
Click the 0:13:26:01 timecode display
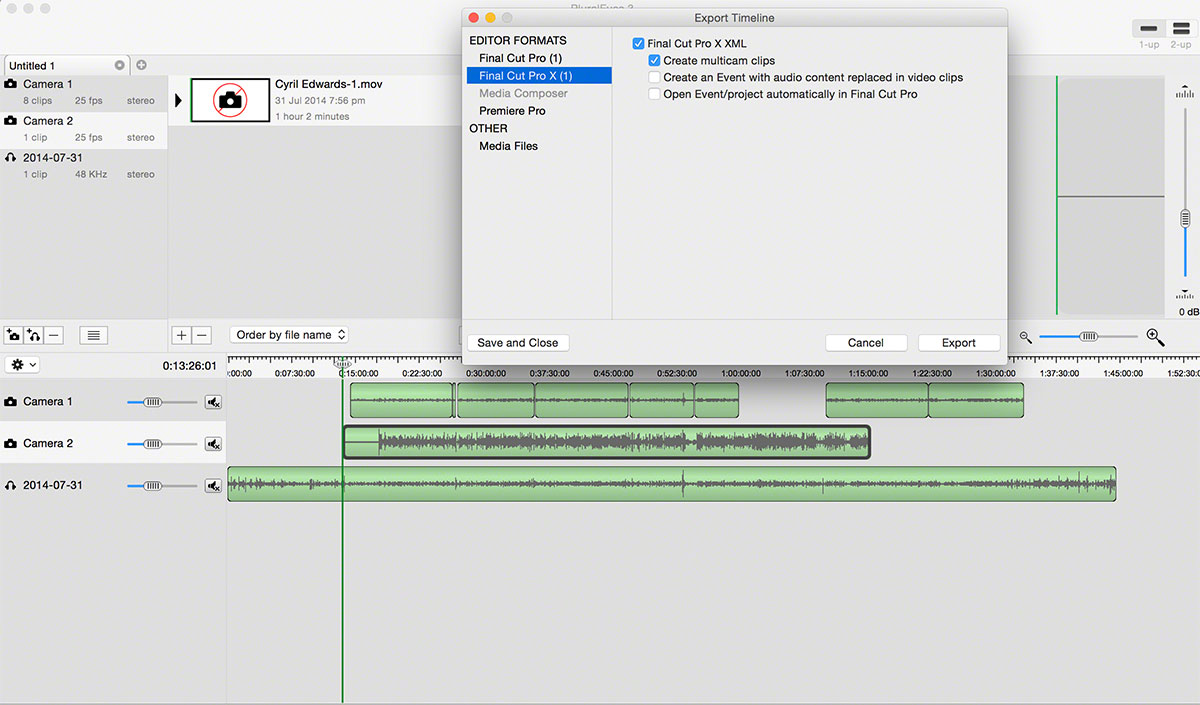tap(190, 366)
